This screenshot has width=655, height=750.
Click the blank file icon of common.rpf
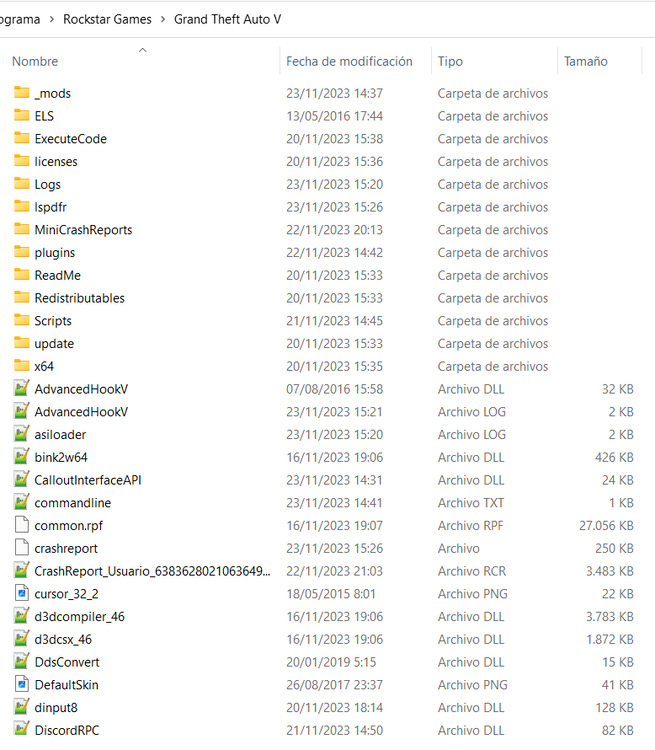point(22,525)
